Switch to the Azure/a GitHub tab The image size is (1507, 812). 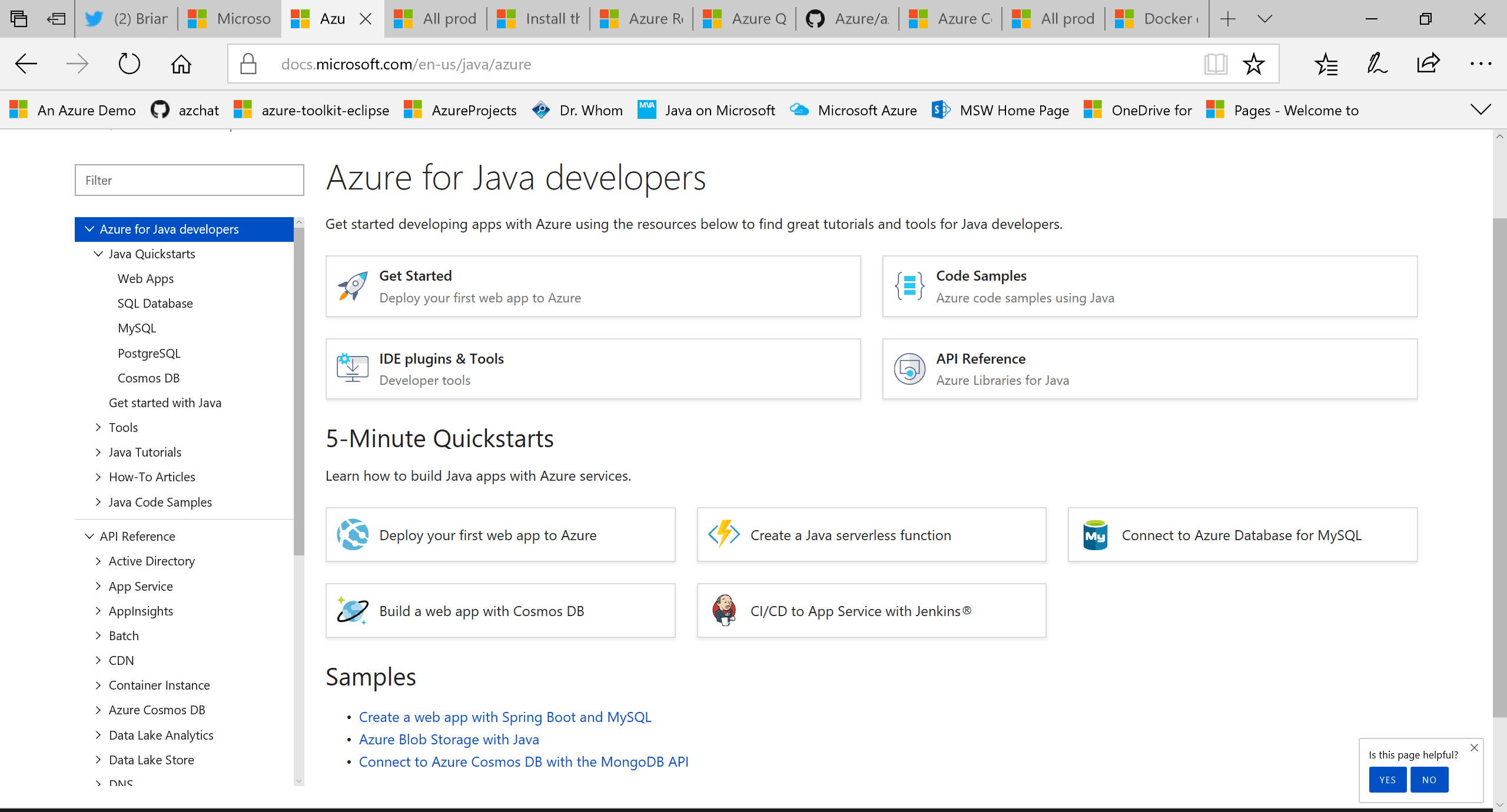(x=847, y=19)
